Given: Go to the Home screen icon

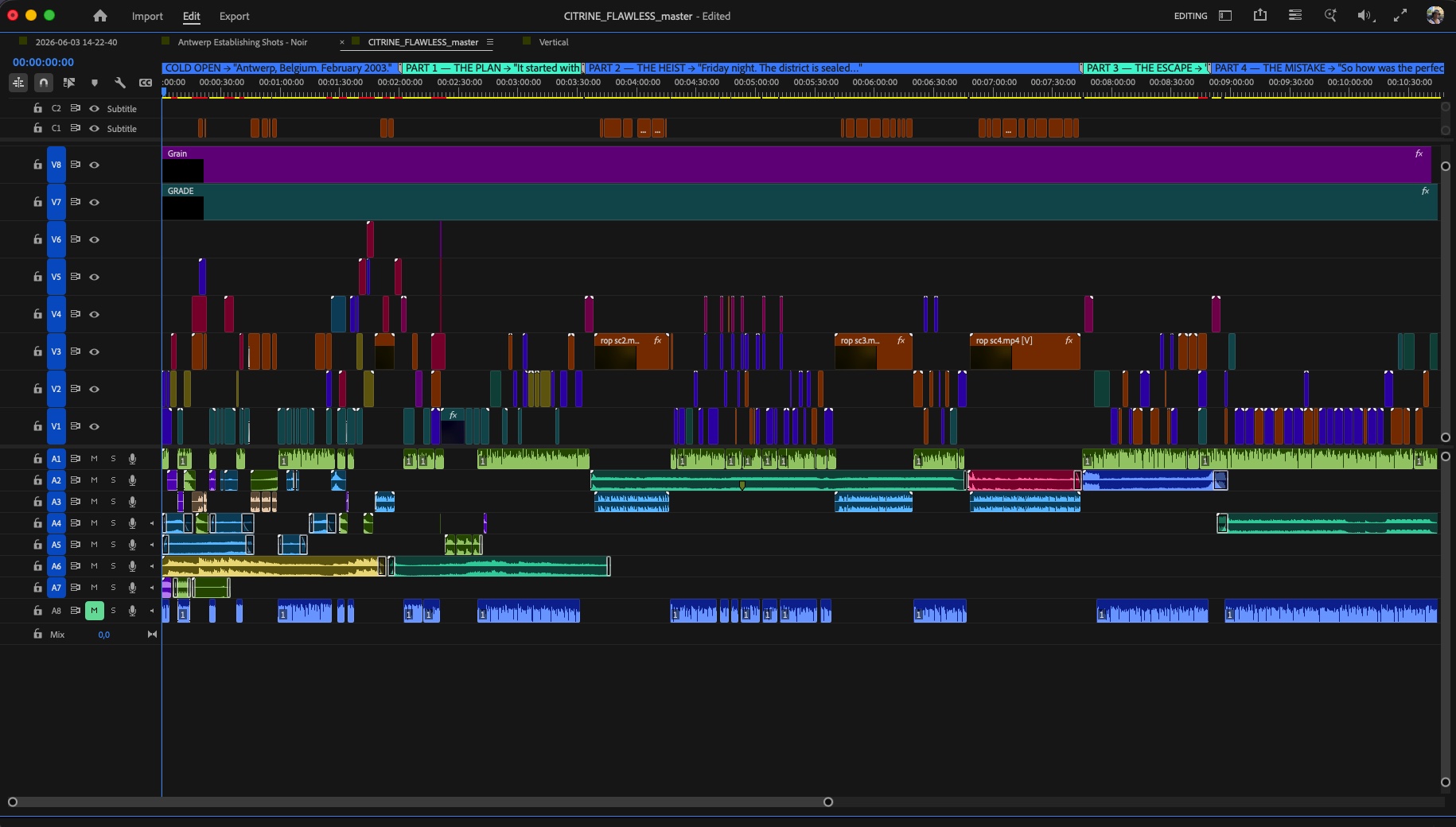Looking at the screenshot, I should point(100,16).
